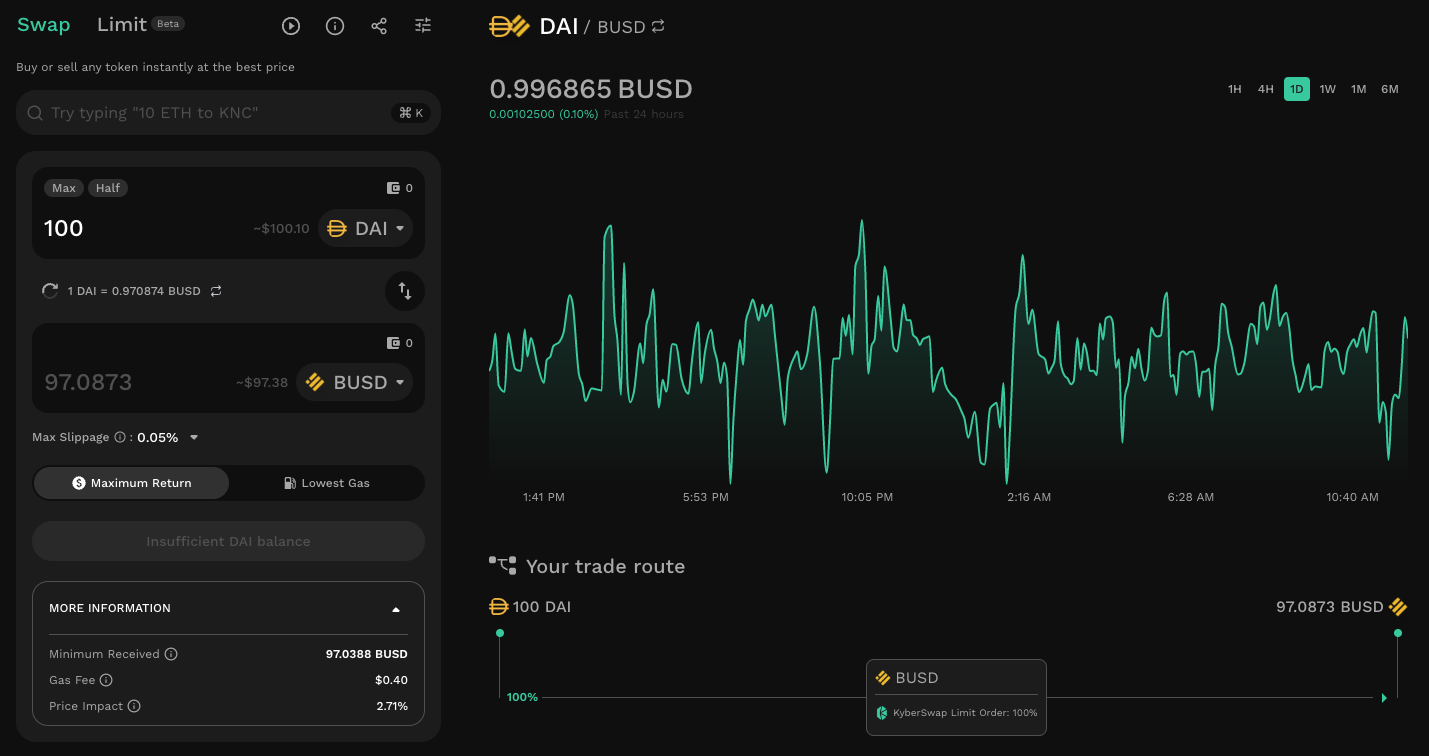
Task: Select the Swap tab
Action: [44, 25]
